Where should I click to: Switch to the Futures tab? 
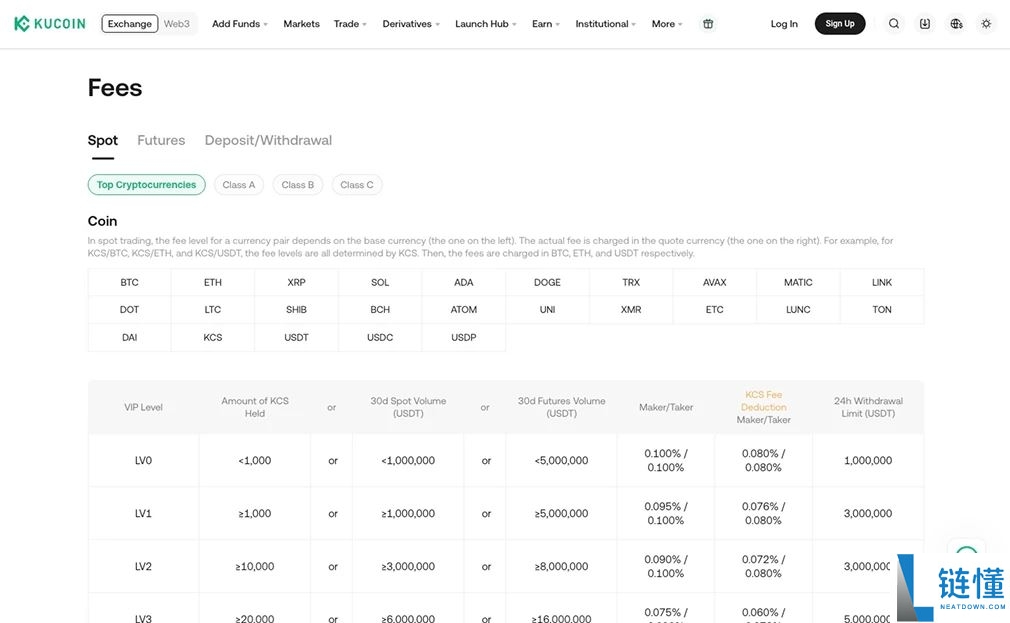pyautogui.click(x=161, y=140)
